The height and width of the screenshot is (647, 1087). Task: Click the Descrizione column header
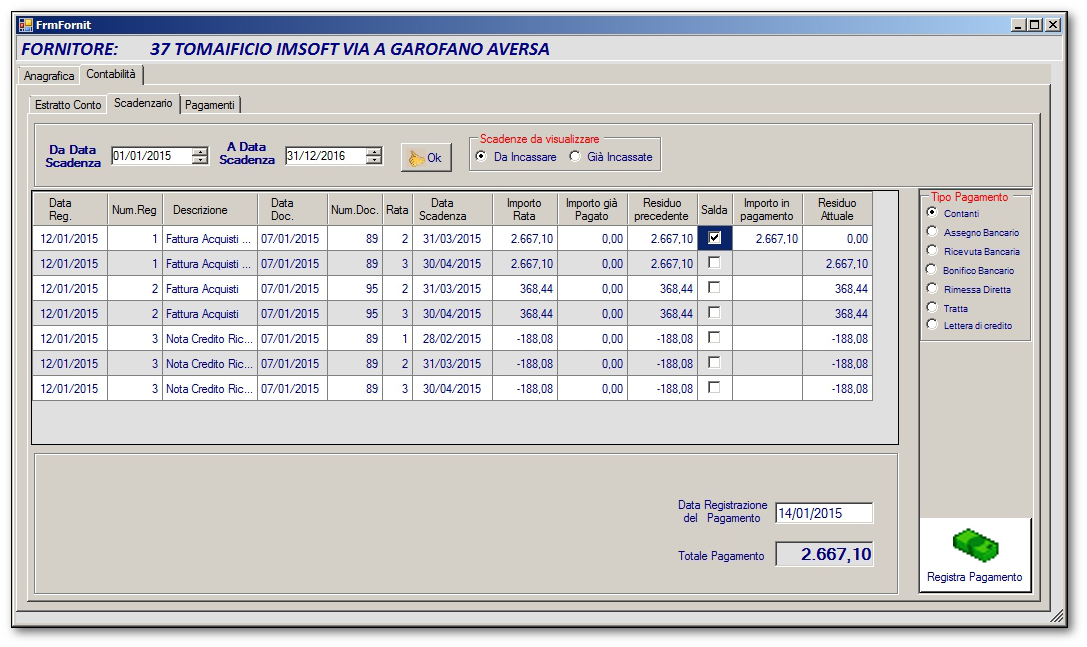[210, 209]
